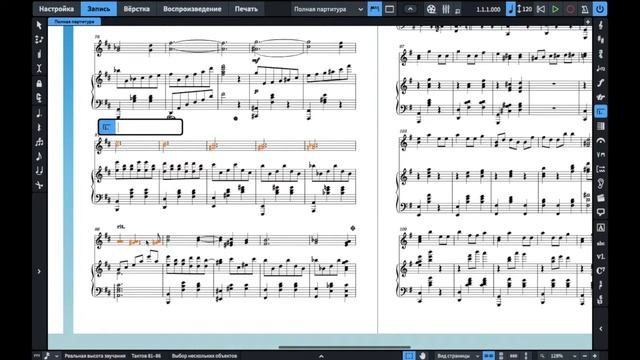Click the chord input tool in left toolbox
Viewport: 640px width, 360px height.
(39, 54)
